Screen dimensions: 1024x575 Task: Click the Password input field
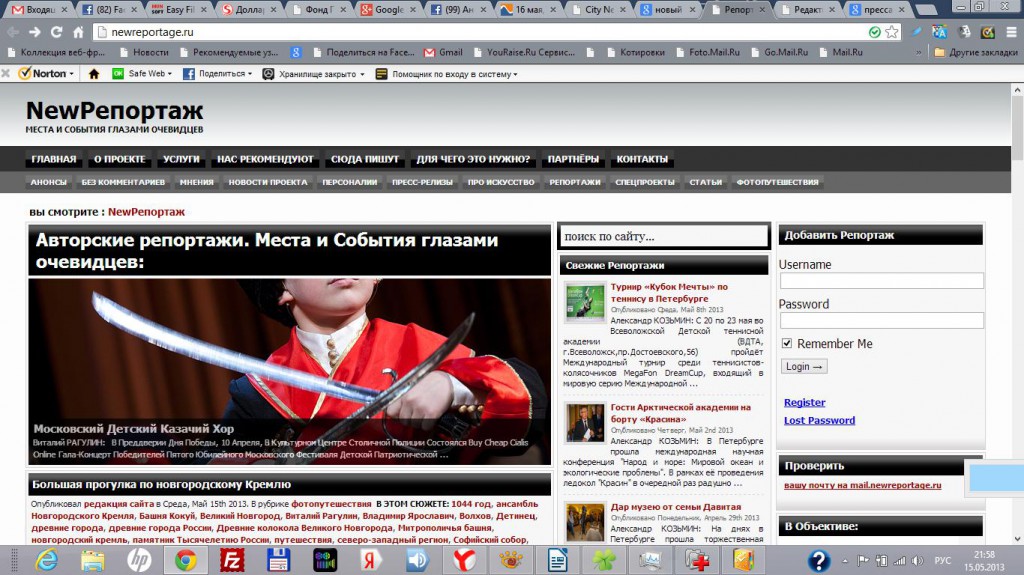(882, 320)
